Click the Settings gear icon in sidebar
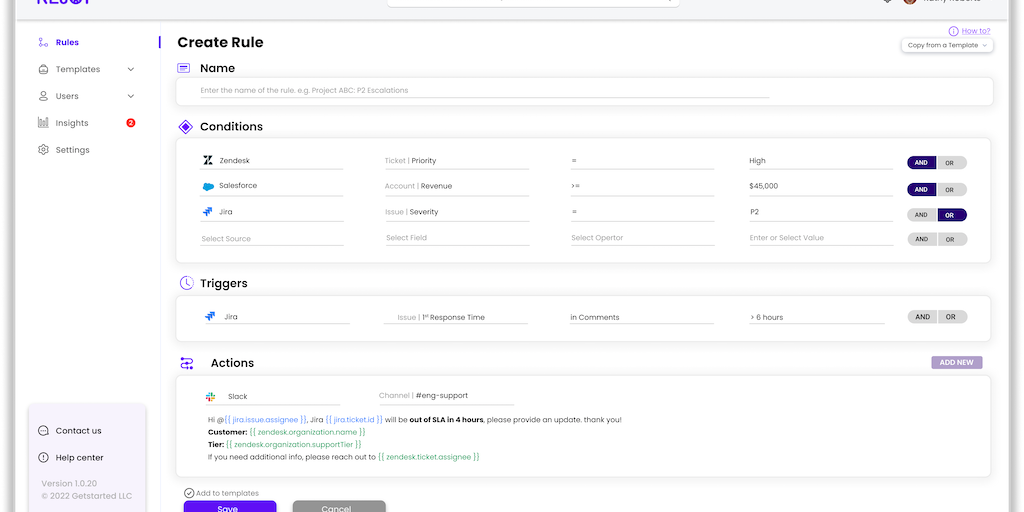This screenshot has height=512, width=1024. point(43,150)
